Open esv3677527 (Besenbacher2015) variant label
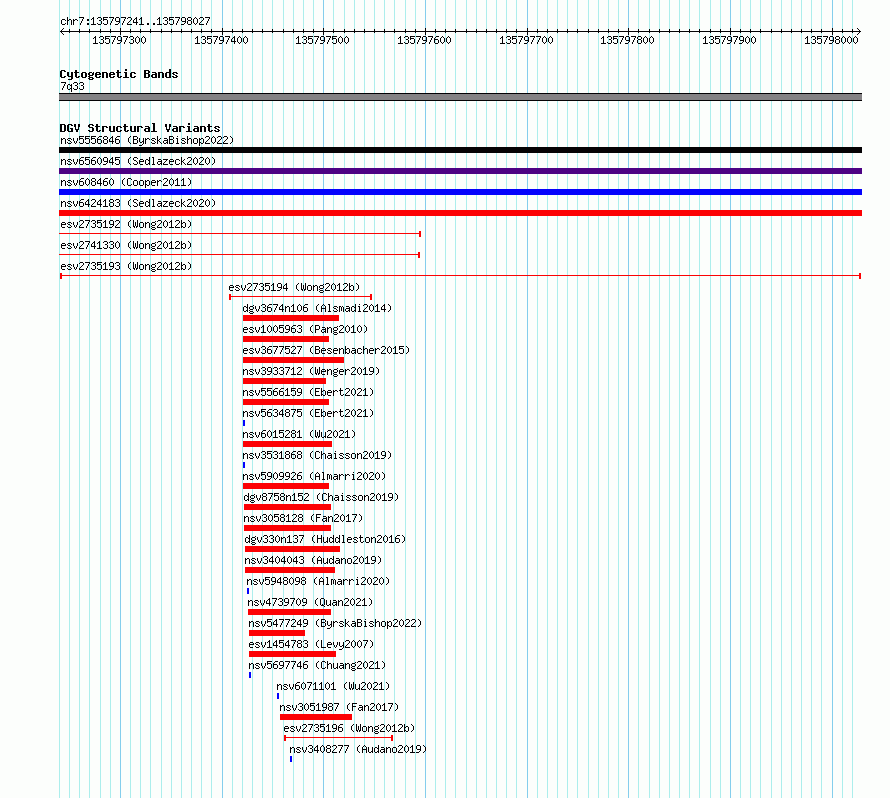Image resolution: width=890 pixels, height=798 pixels. coord(326,350)
